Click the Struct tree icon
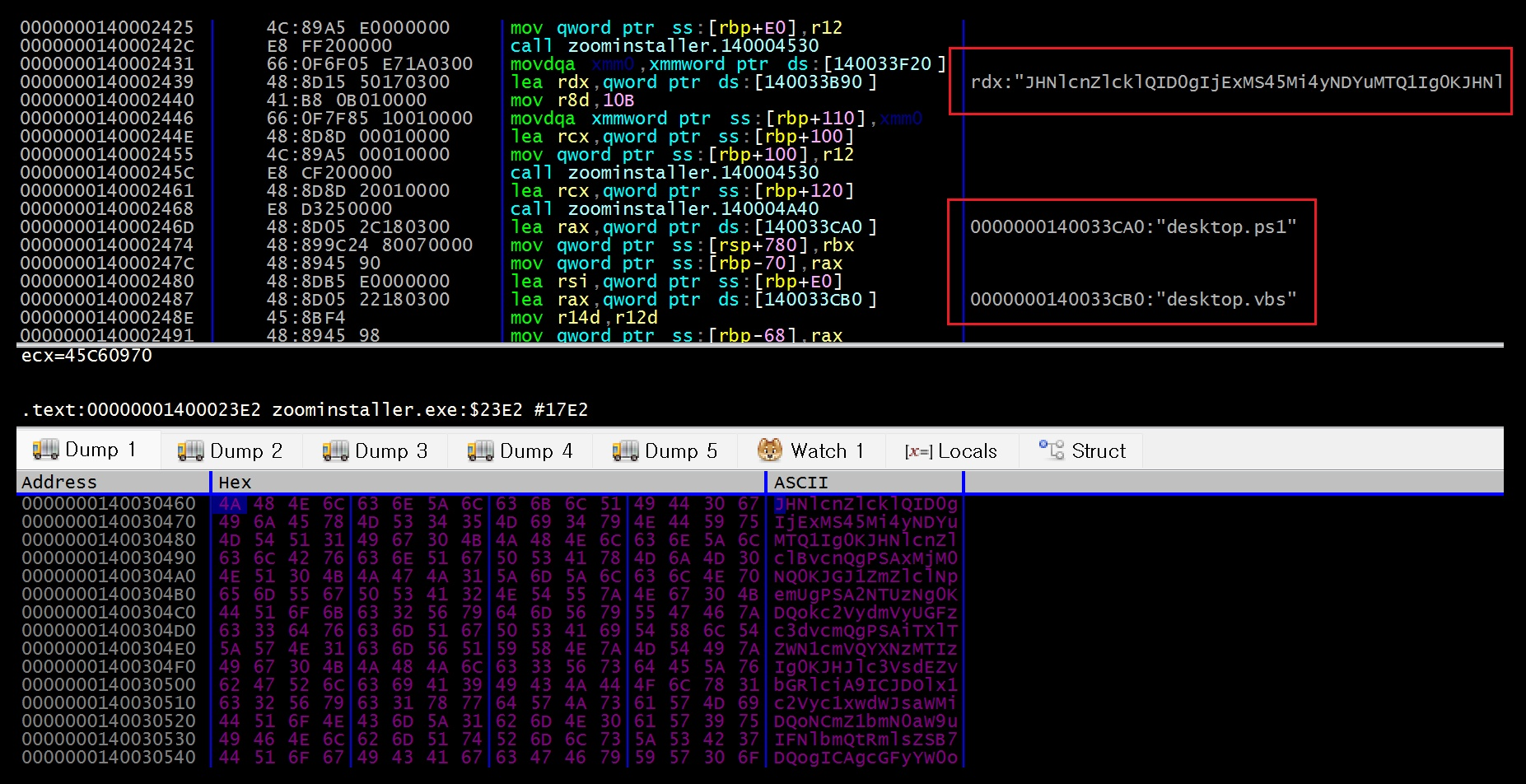1526x784 pixels. click(1052, 450)
